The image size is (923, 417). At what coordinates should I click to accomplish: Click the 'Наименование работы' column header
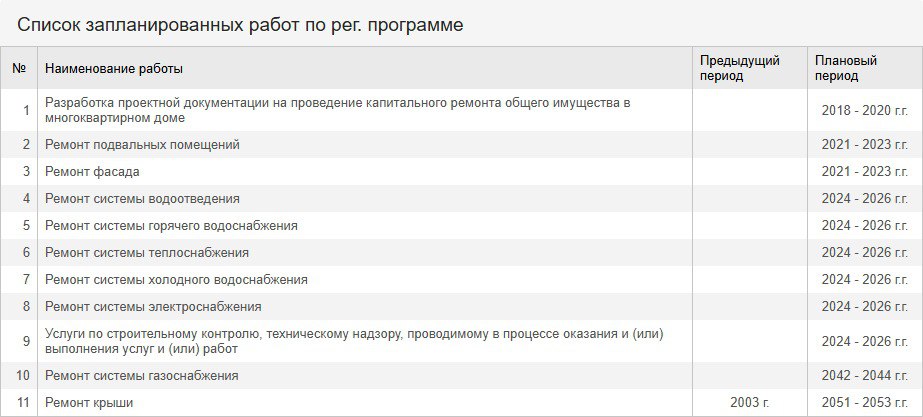[x=114, y=69]
